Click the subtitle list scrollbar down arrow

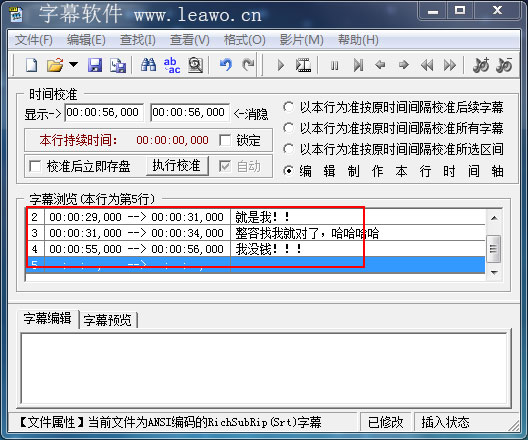pos(494,272)
